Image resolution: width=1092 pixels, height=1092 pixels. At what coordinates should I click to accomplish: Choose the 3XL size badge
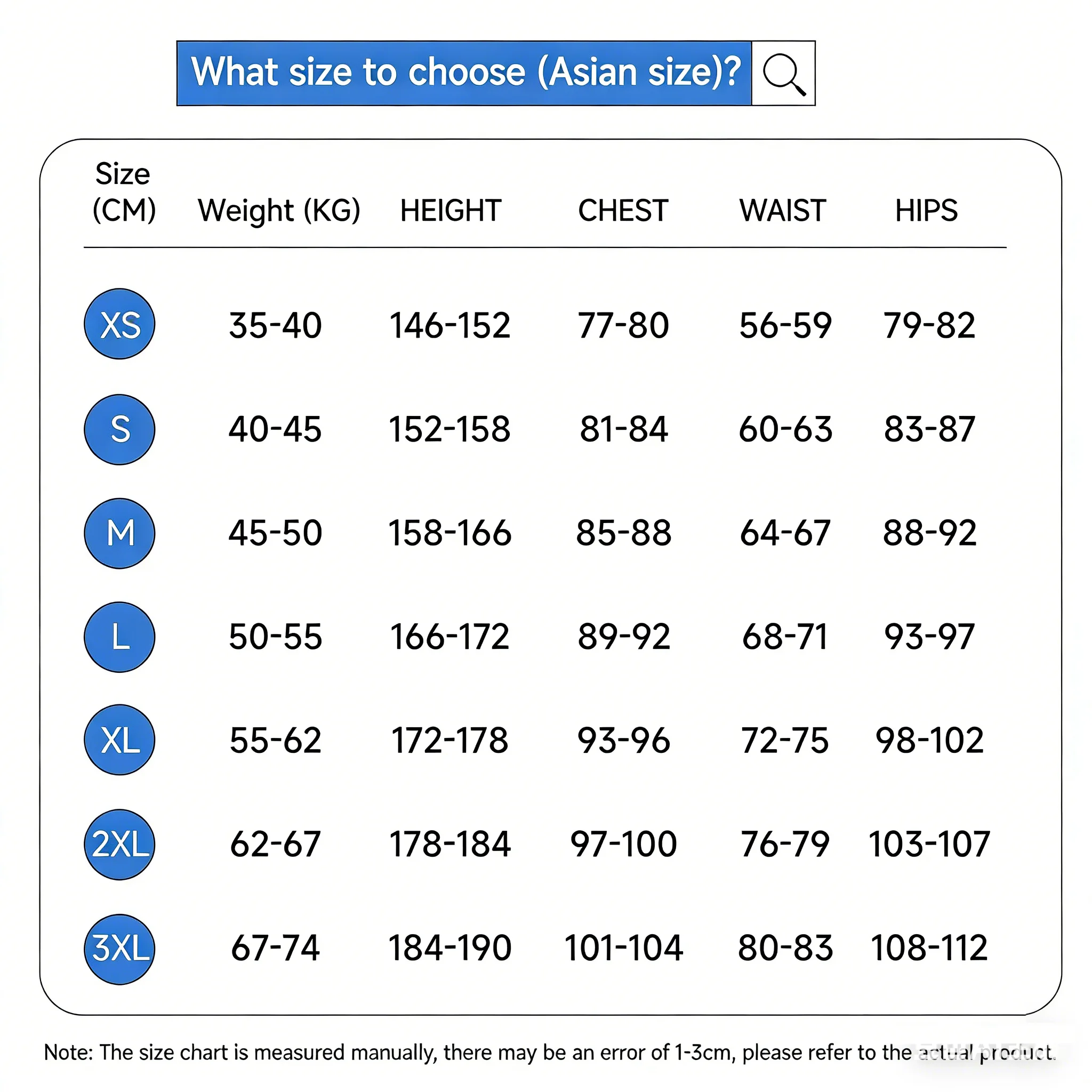tap(119, 949)
